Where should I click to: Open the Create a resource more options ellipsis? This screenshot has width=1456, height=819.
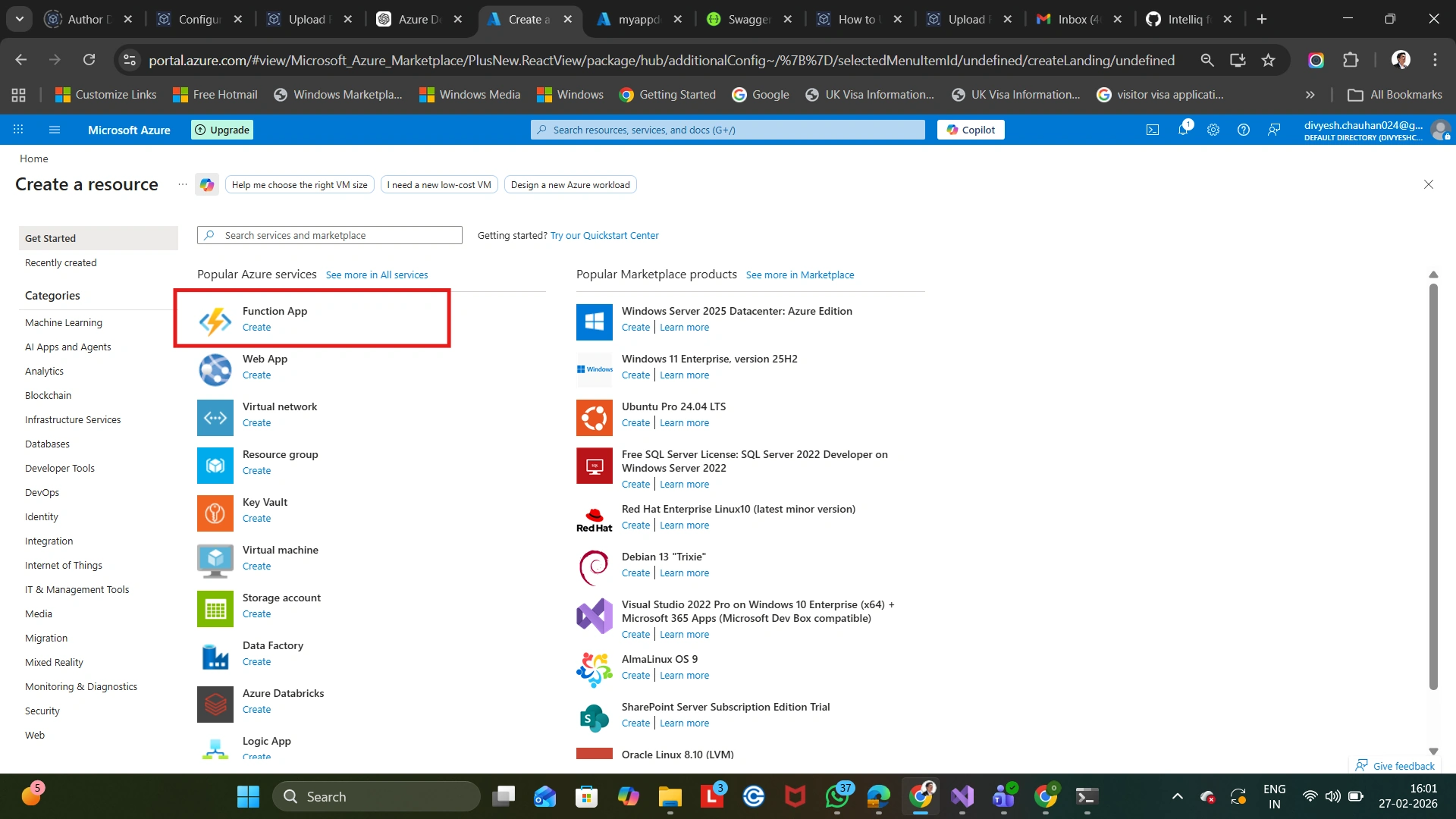[x=183, y=184]
